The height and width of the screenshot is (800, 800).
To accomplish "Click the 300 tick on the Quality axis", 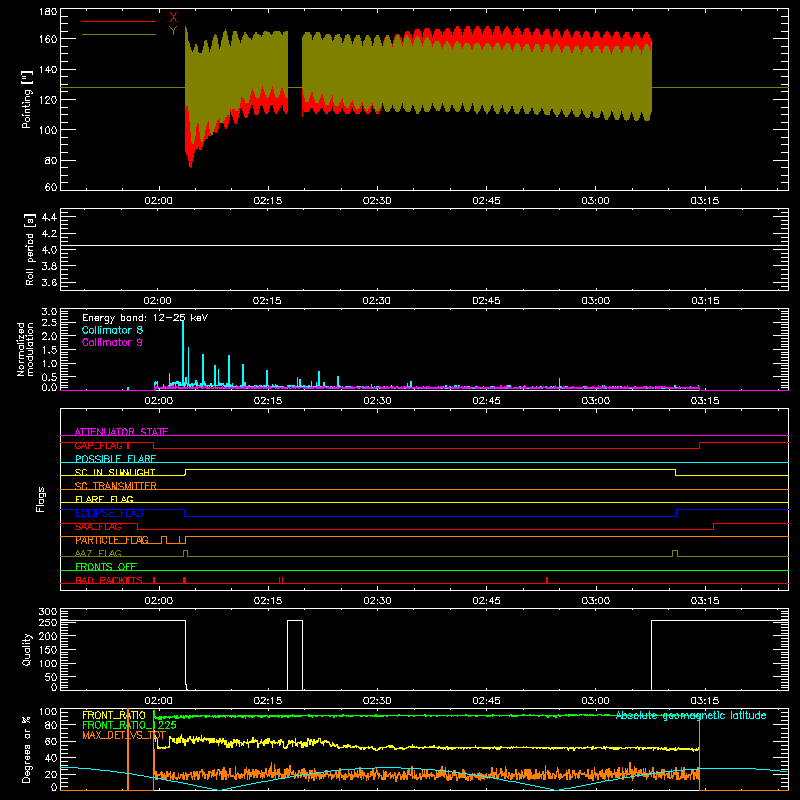I will [48, 612].
